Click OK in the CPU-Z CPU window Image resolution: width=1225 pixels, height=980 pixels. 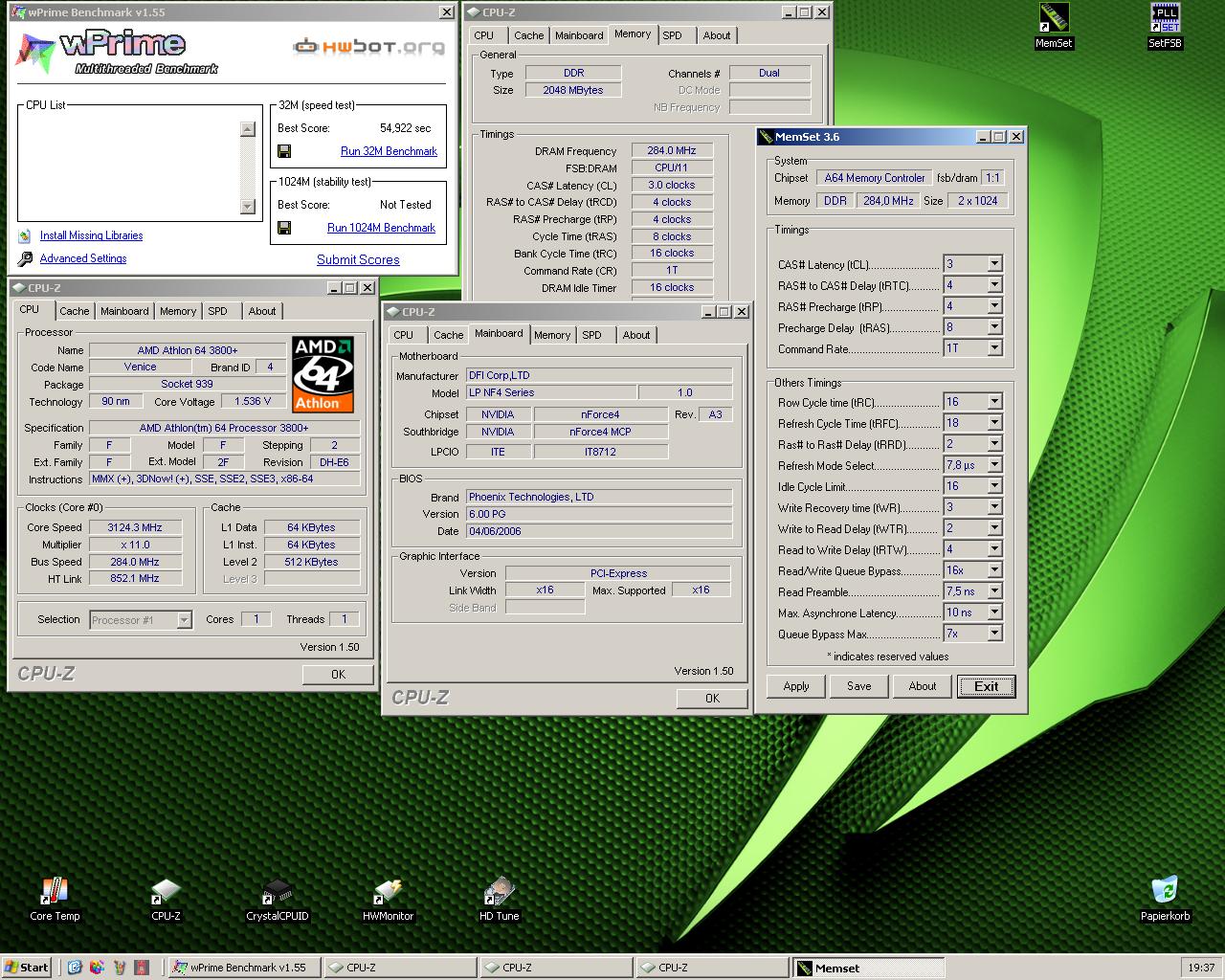338,675
